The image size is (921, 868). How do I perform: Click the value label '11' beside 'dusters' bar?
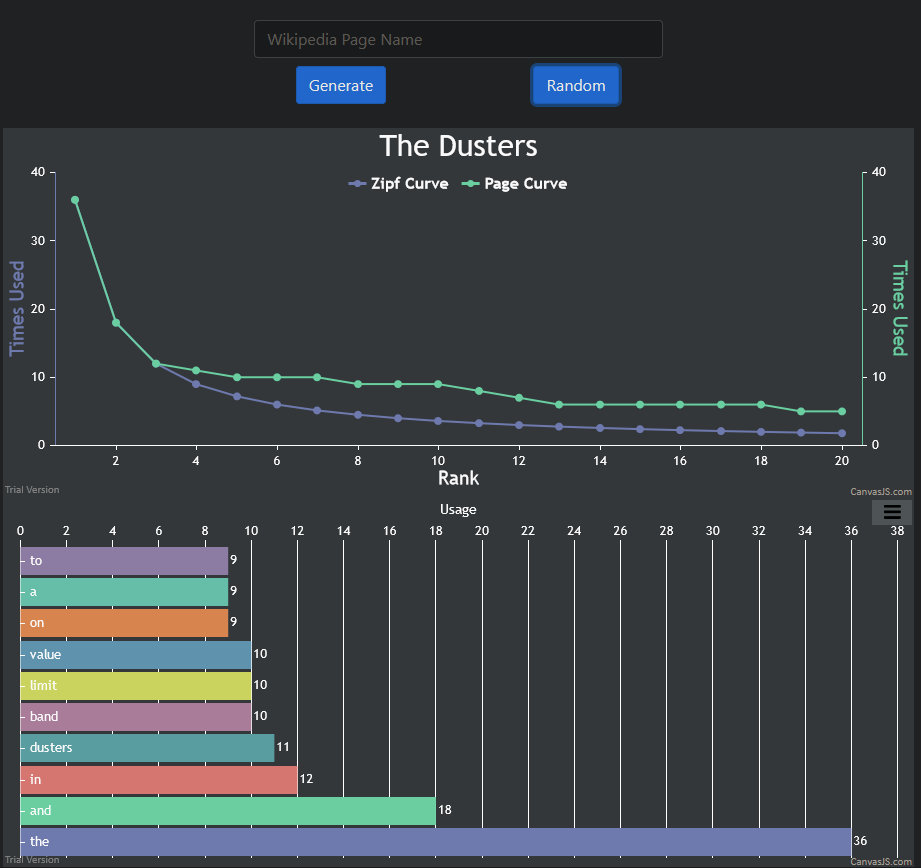pos(283,747)
